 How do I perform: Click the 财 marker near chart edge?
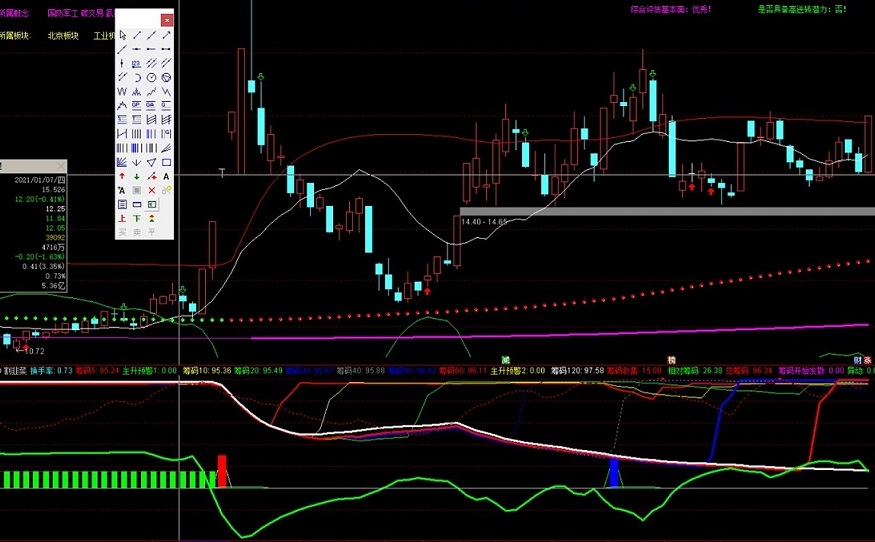858,361
